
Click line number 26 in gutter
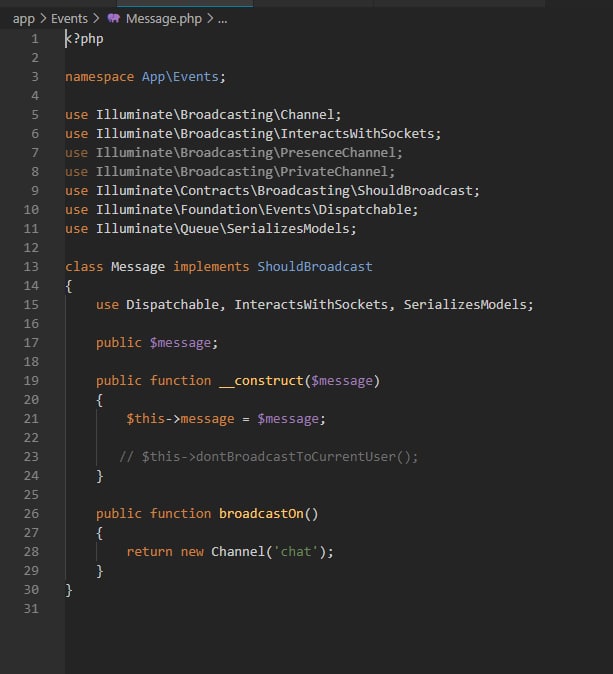[x=31, y=514]
